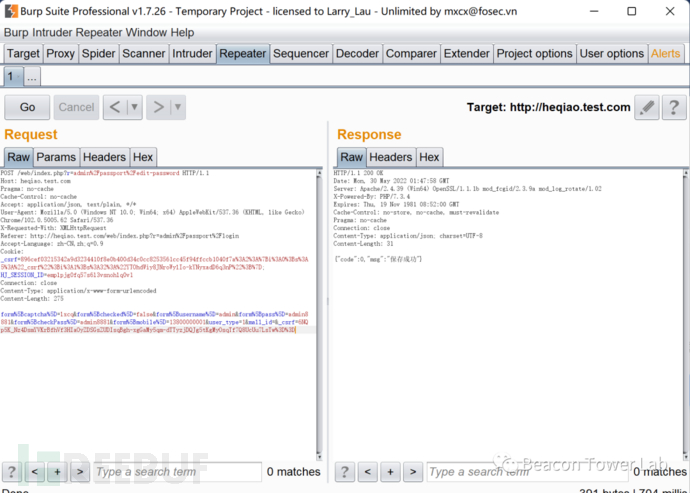
Task: Click the Response search help icon
Action: [345, 472]
